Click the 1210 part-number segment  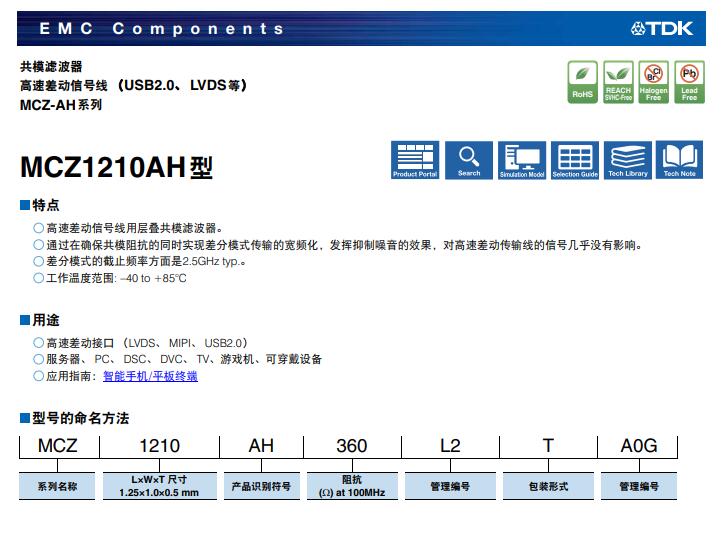[159, 446]
